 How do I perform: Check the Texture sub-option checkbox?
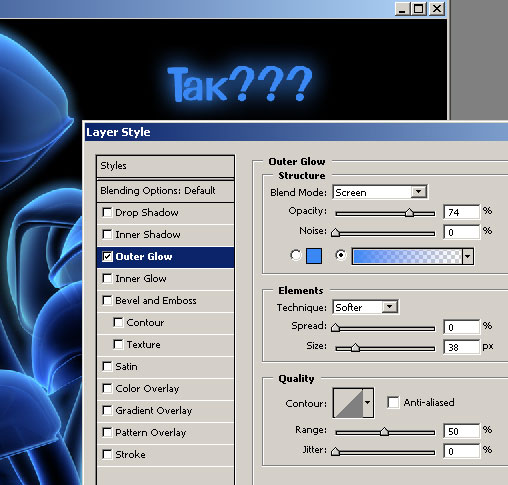click(x=118, y=344)
